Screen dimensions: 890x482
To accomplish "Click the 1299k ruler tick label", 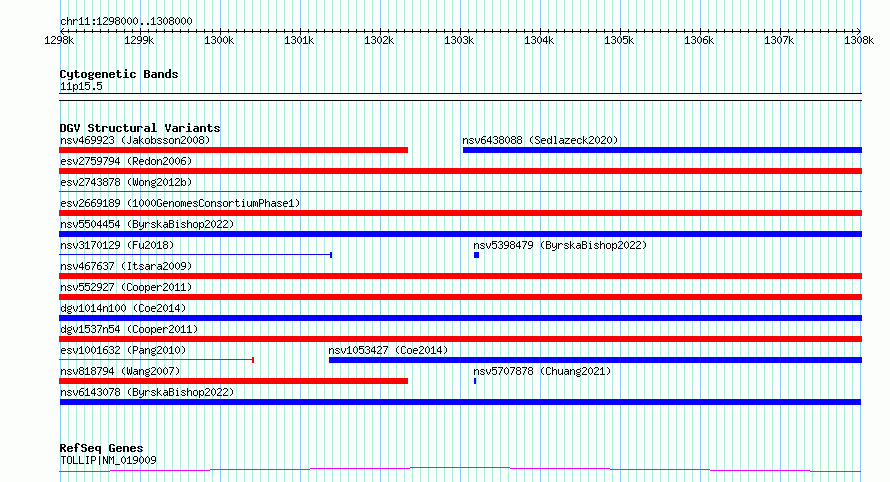I will coord(139,40).
